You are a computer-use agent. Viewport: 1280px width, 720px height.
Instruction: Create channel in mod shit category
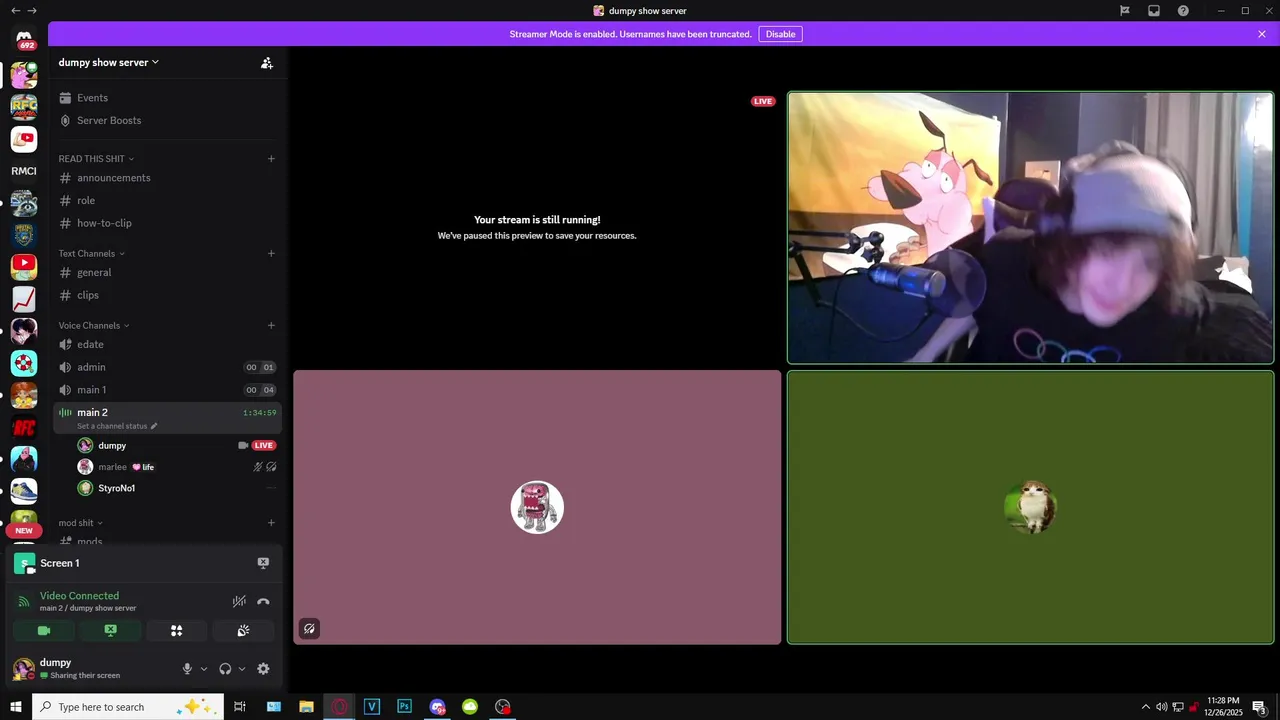271,523
